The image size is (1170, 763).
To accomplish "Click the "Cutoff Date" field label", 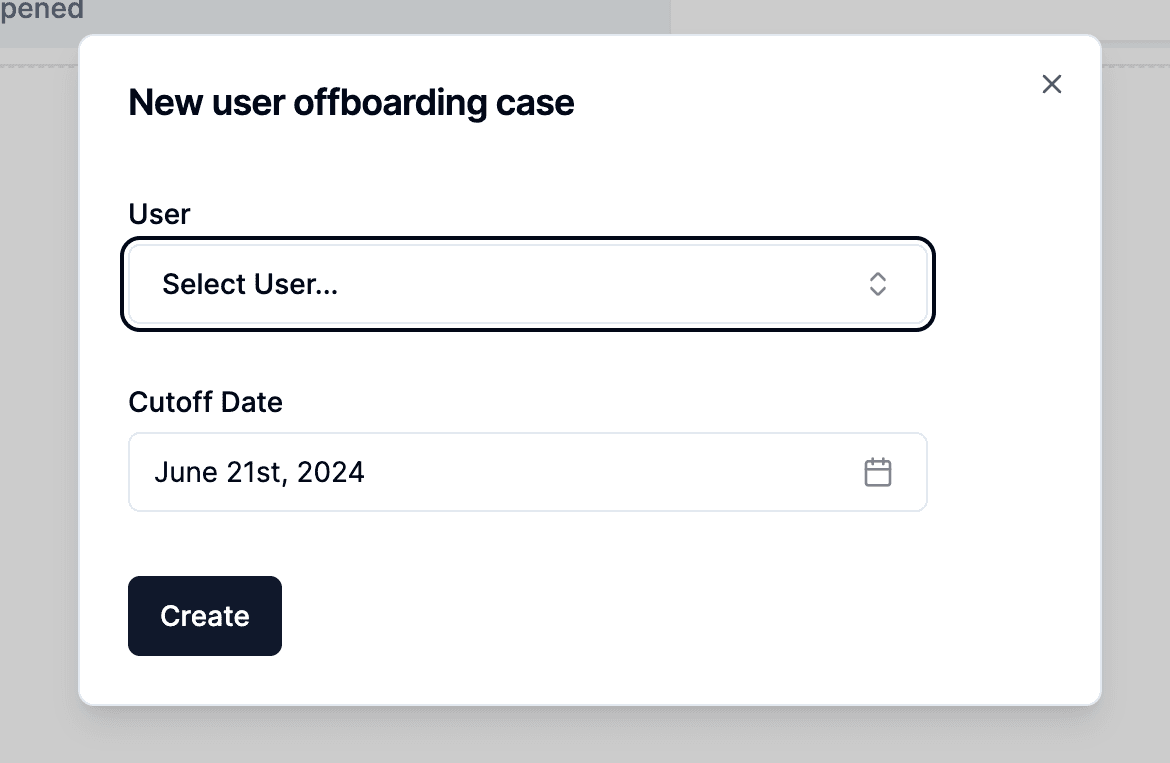I will pos(206,402).
